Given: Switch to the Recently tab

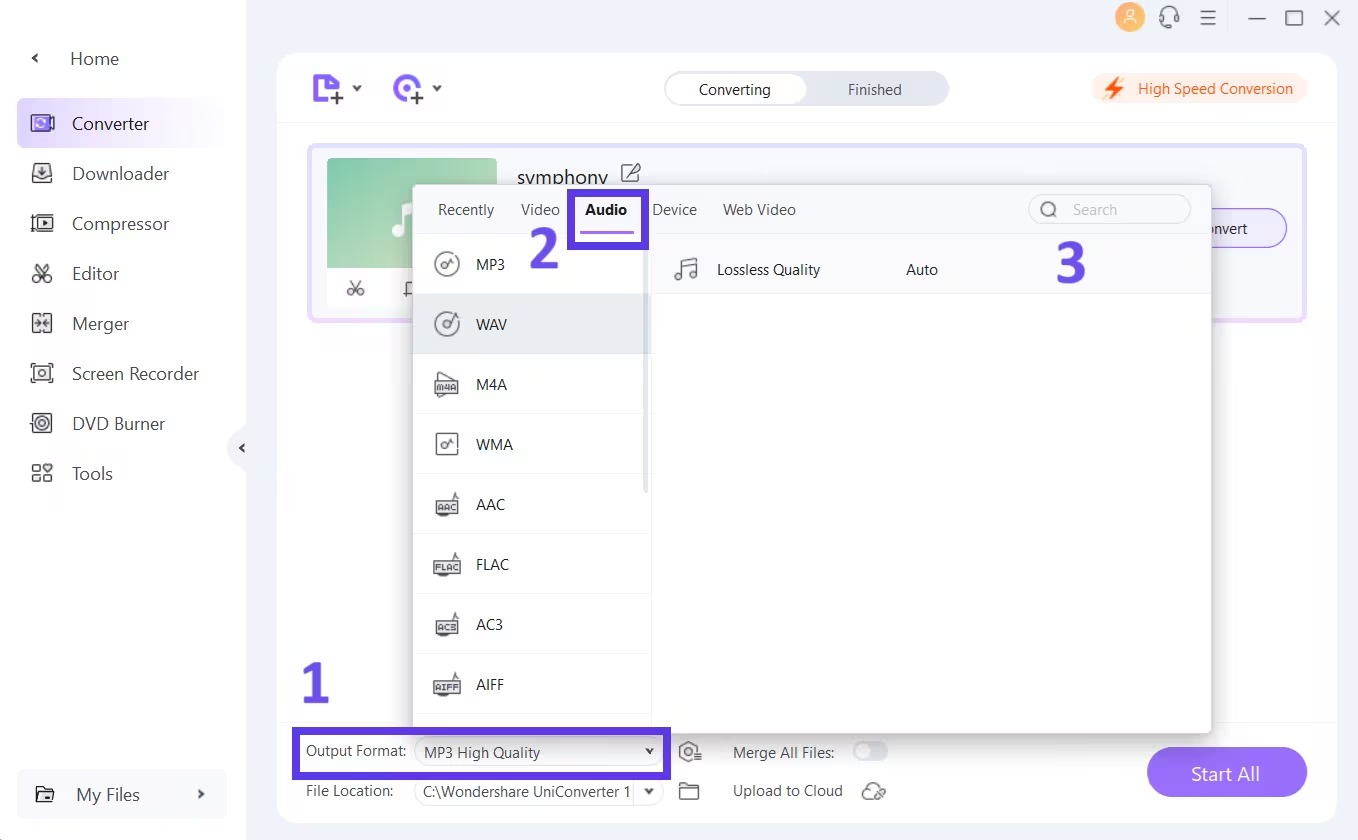Looking at the screenshot, I should pyautogui.click(x=466, y=210).
